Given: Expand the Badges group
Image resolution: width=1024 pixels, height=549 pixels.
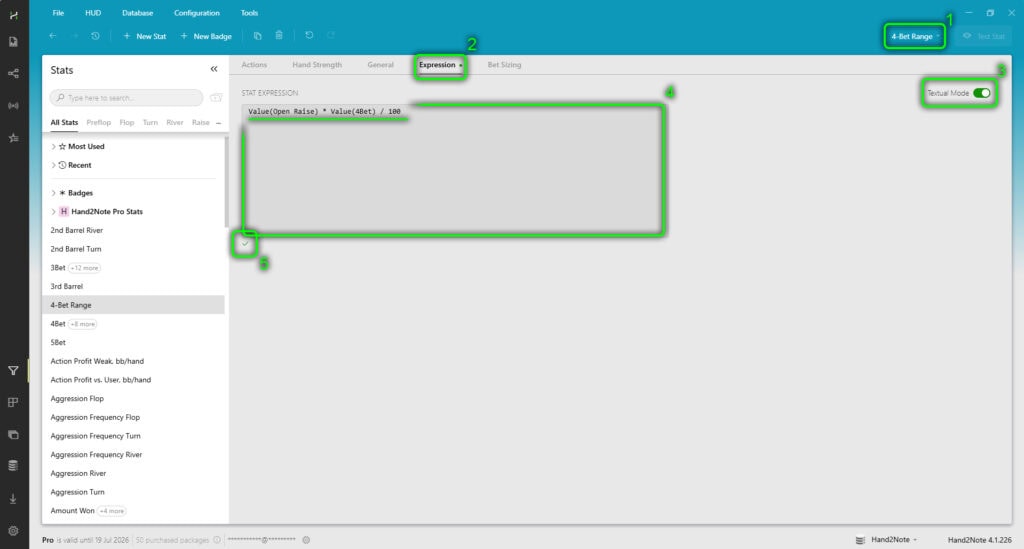Looking at the screenshot, I should point(53,193).
